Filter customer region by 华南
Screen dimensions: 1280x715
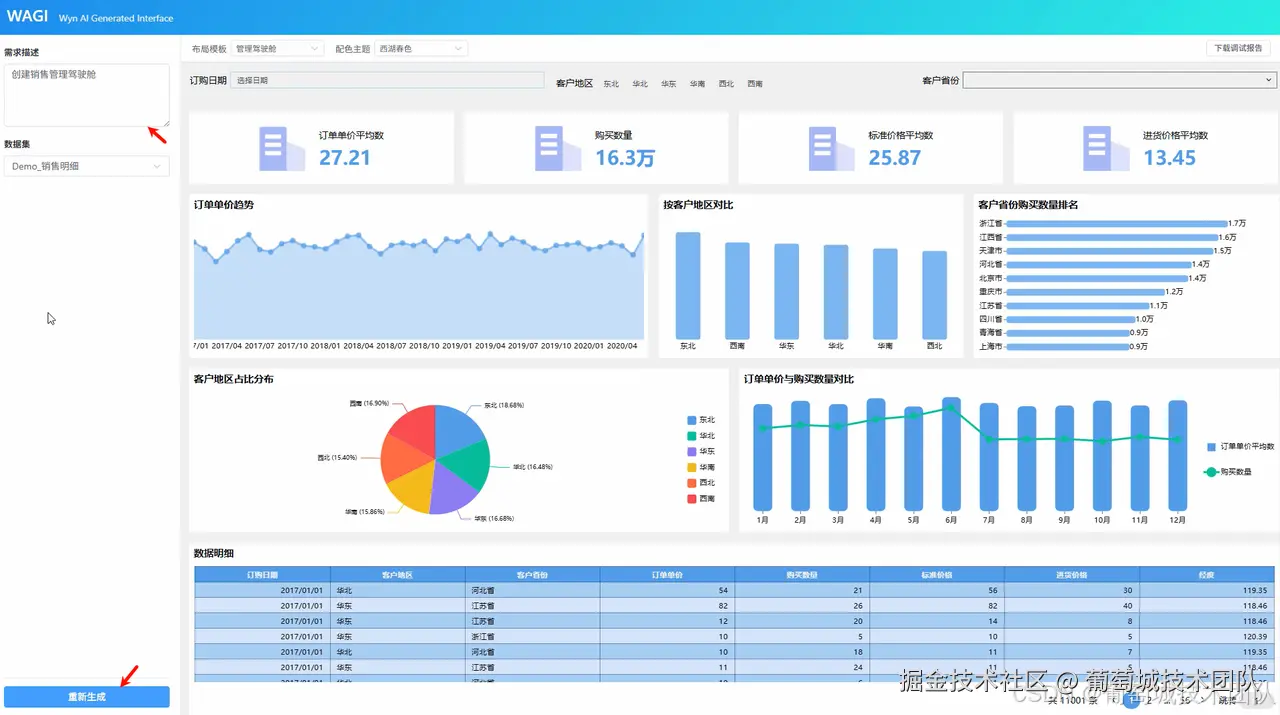click(697, 84)
